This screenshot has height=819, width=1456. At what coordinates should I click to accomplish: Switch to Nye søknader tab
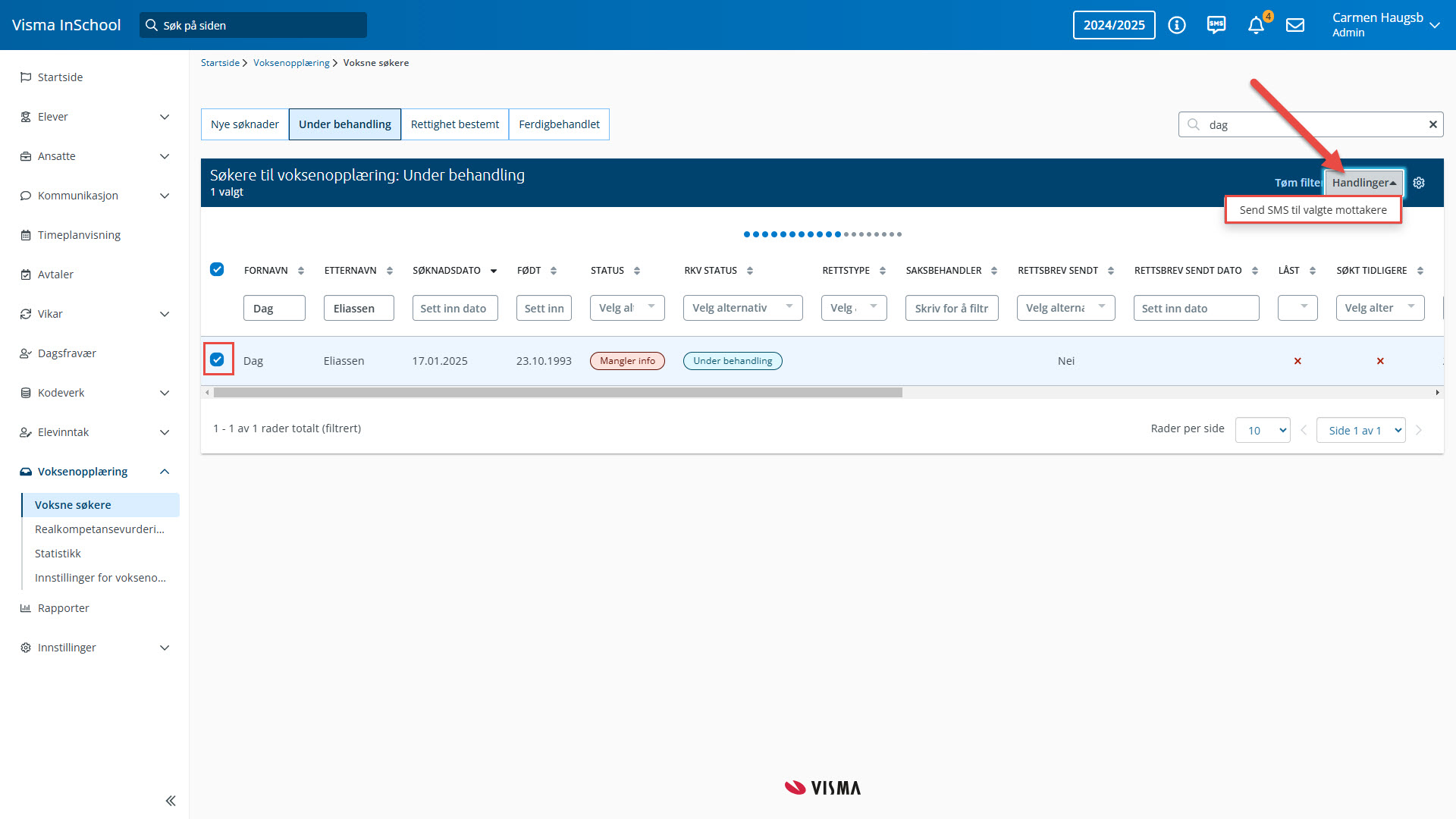click(244, 124)
